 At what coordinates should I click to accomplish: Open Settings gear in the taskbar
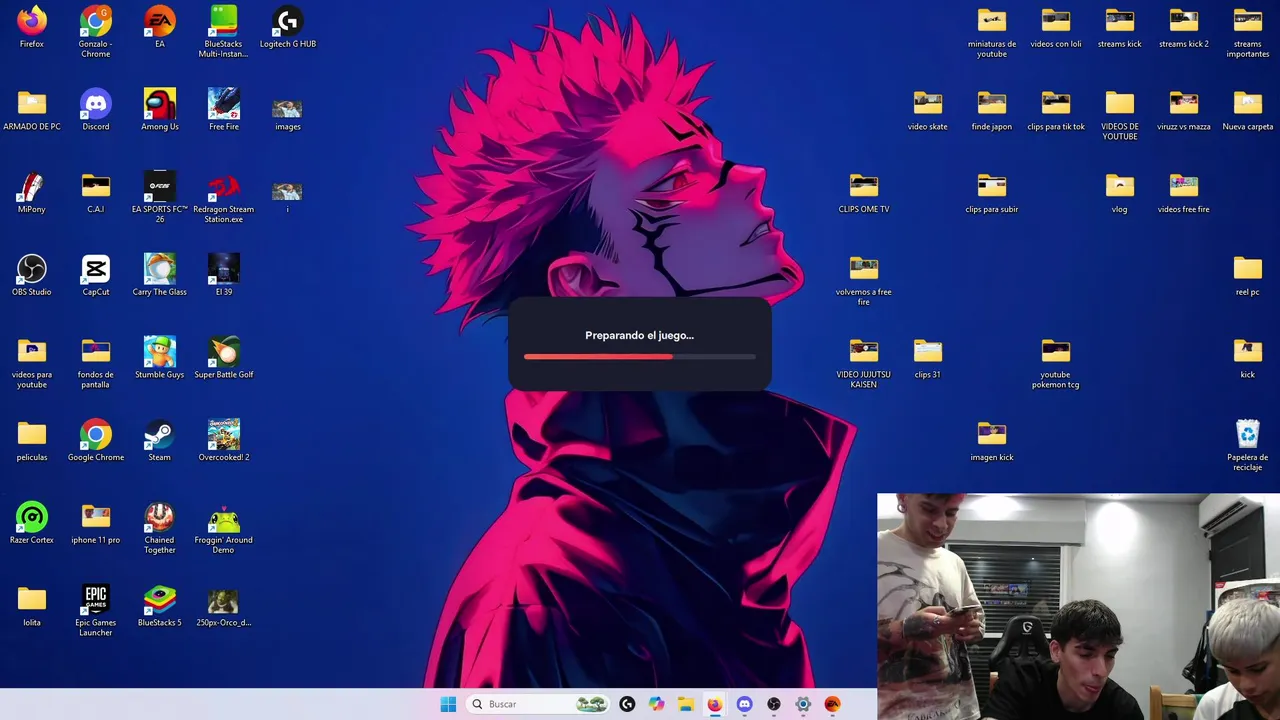803,704
